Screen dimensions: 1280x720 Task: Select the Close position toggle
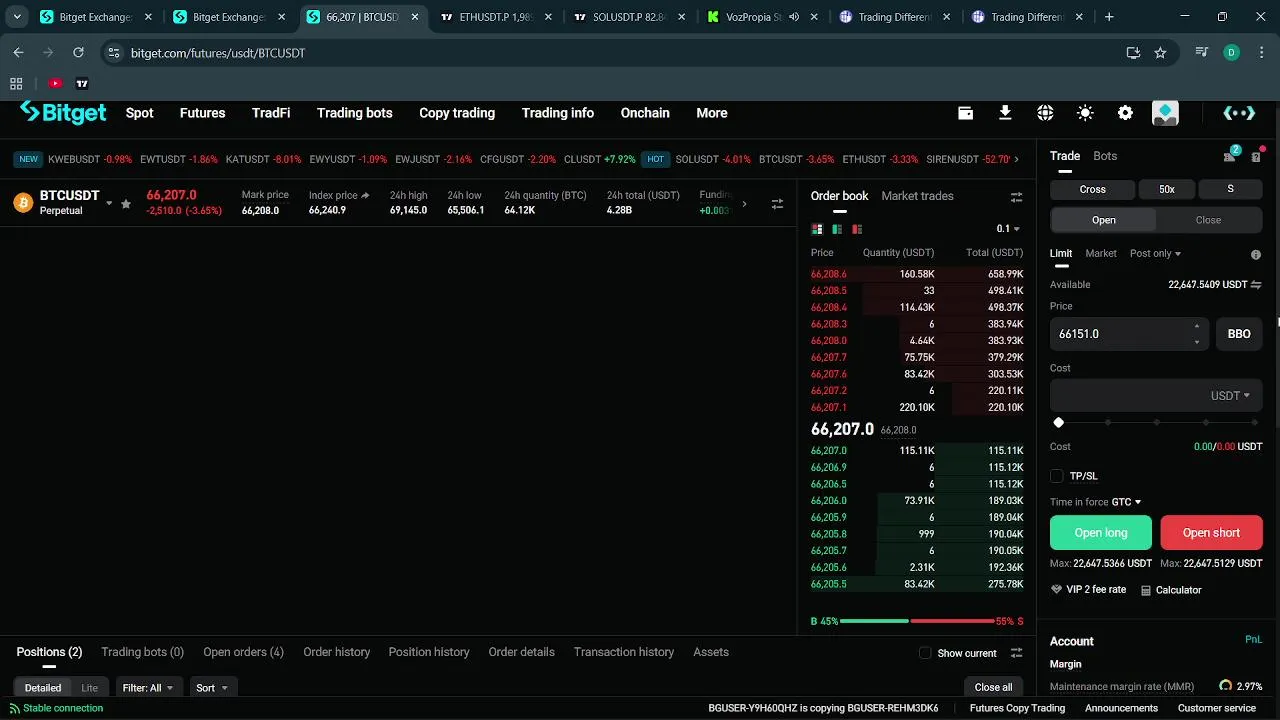[1208, 220]
